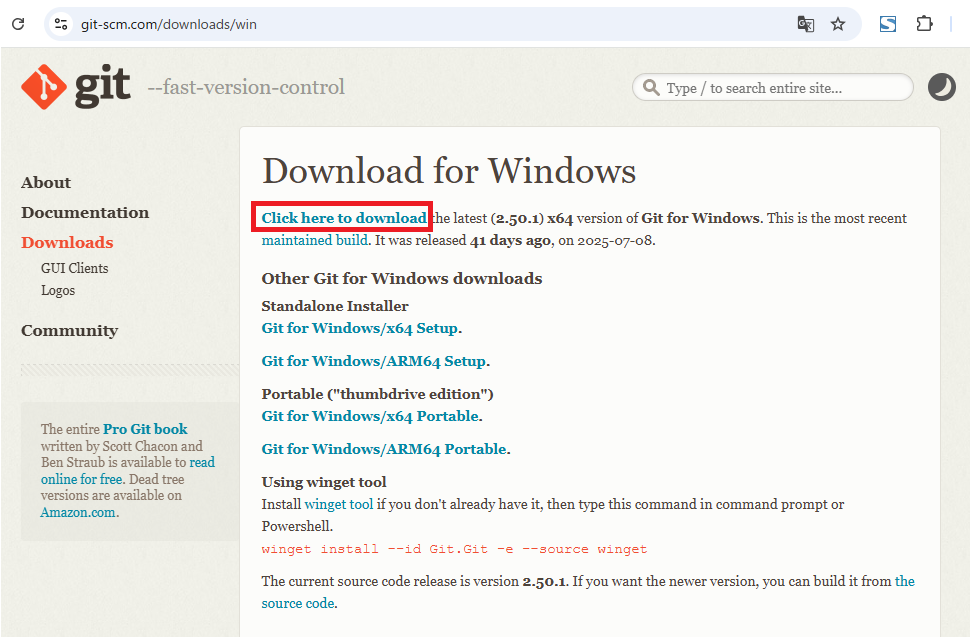Screen dimensions: 970x641
Task: Open the Downloads section
Action: pos(67,242)
